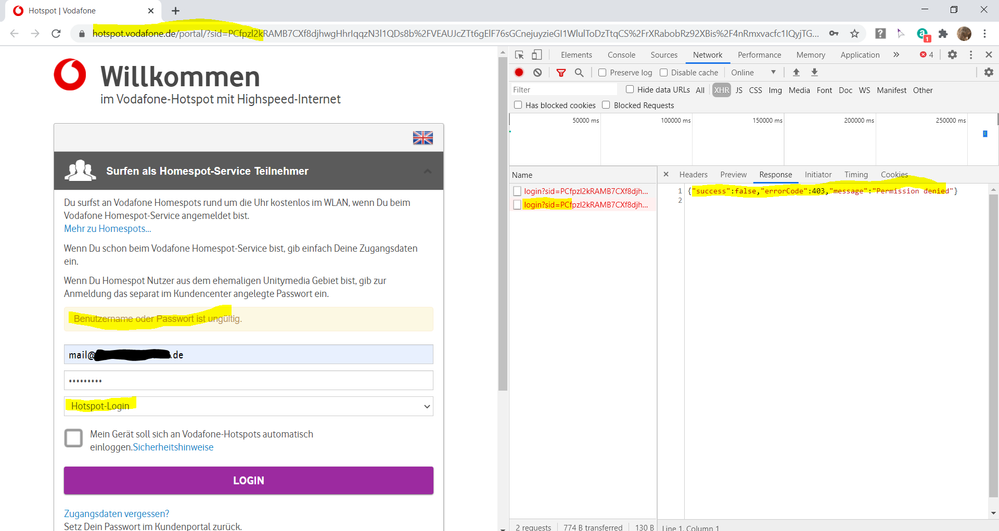Close the DevTools panel
Screen dimensions: 999x531
tap(989, 55)
